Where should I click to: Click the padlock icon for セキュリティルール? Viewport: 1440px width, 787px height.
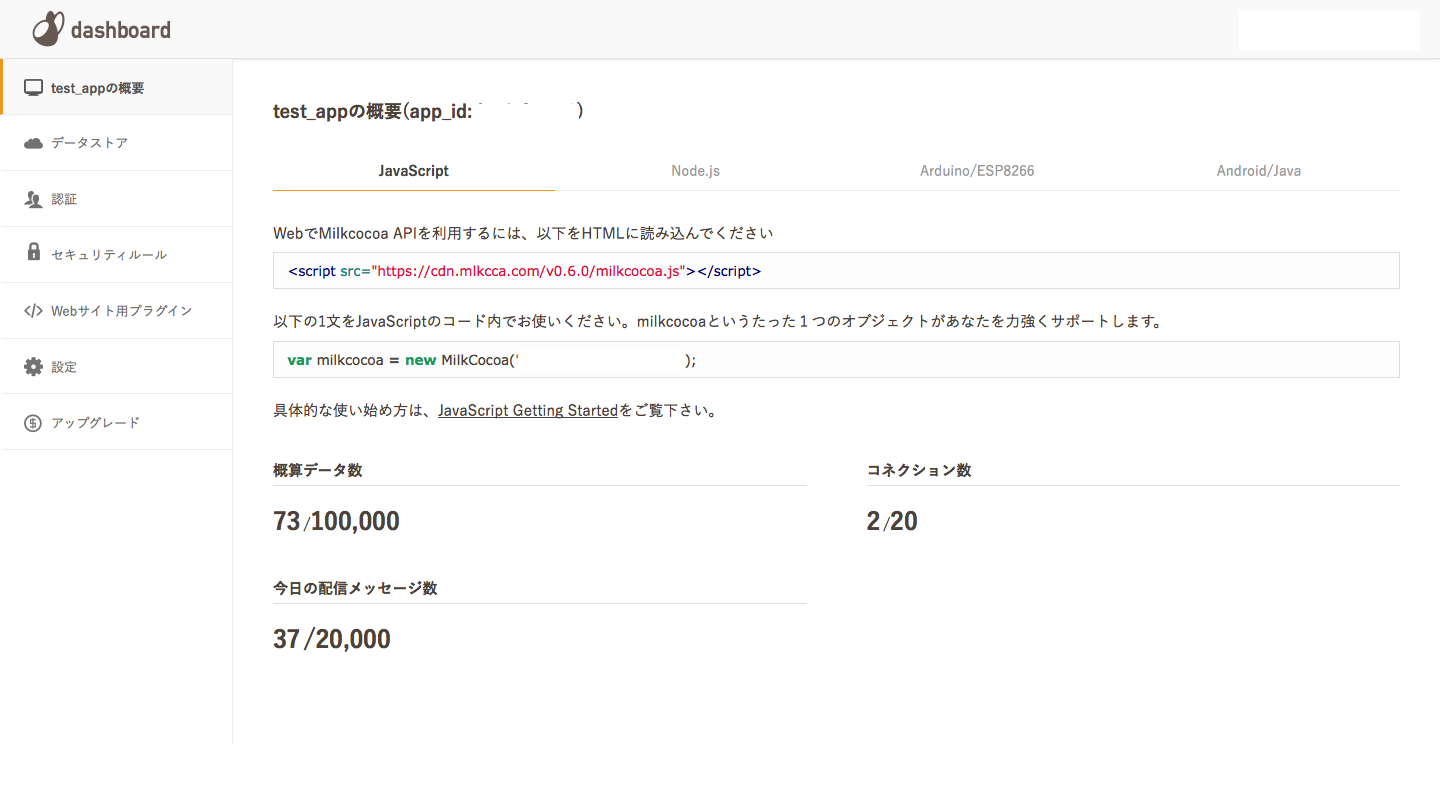pyautogui.click(x=33, y=252)
